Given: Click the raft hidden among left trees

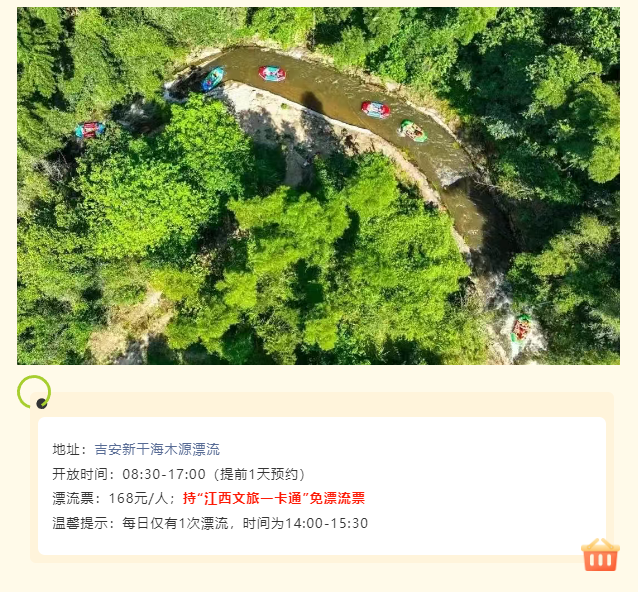Looking at the screenshot, I should [x=90, y=130].
